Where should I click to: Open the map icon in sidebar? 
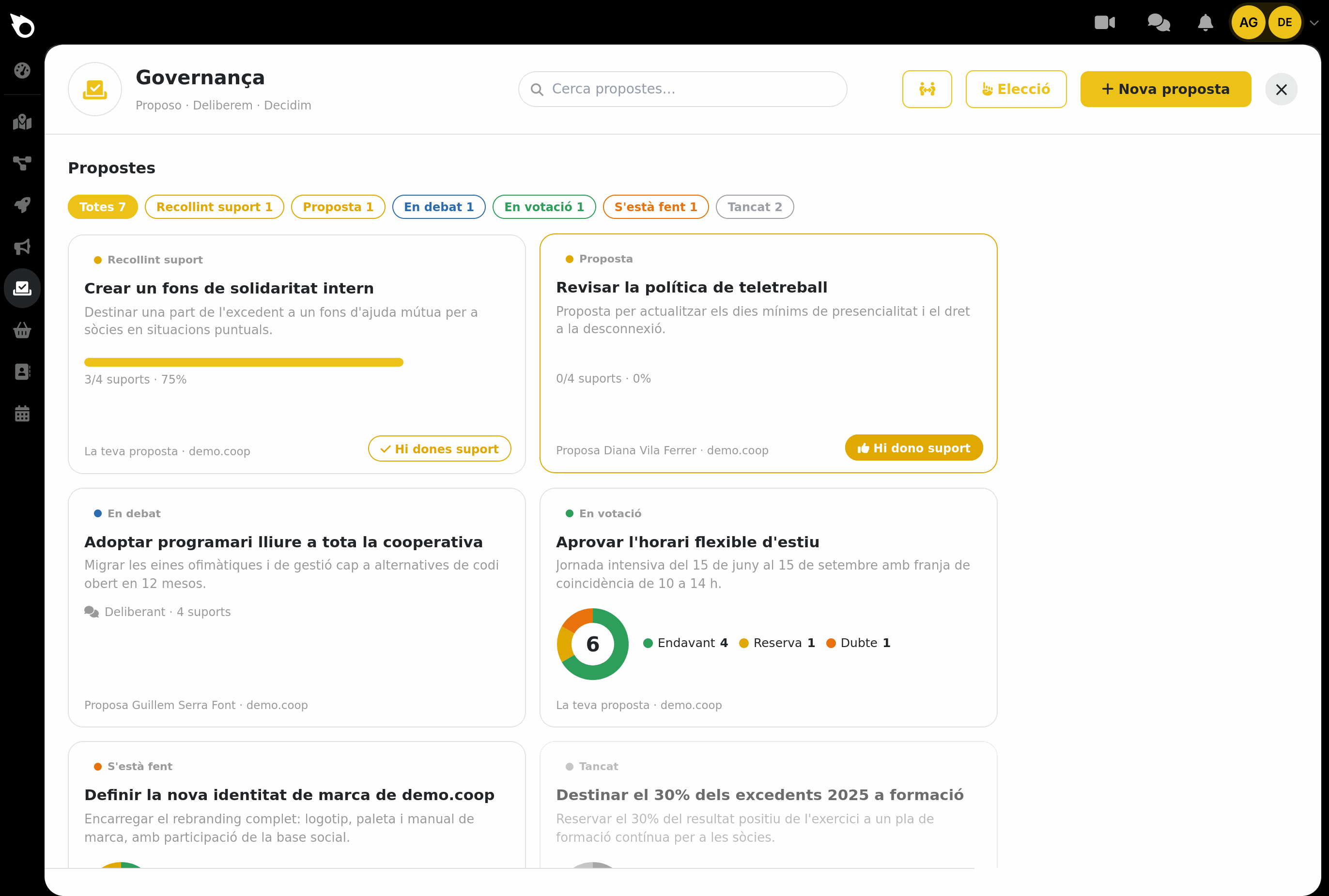pos(22,122)
